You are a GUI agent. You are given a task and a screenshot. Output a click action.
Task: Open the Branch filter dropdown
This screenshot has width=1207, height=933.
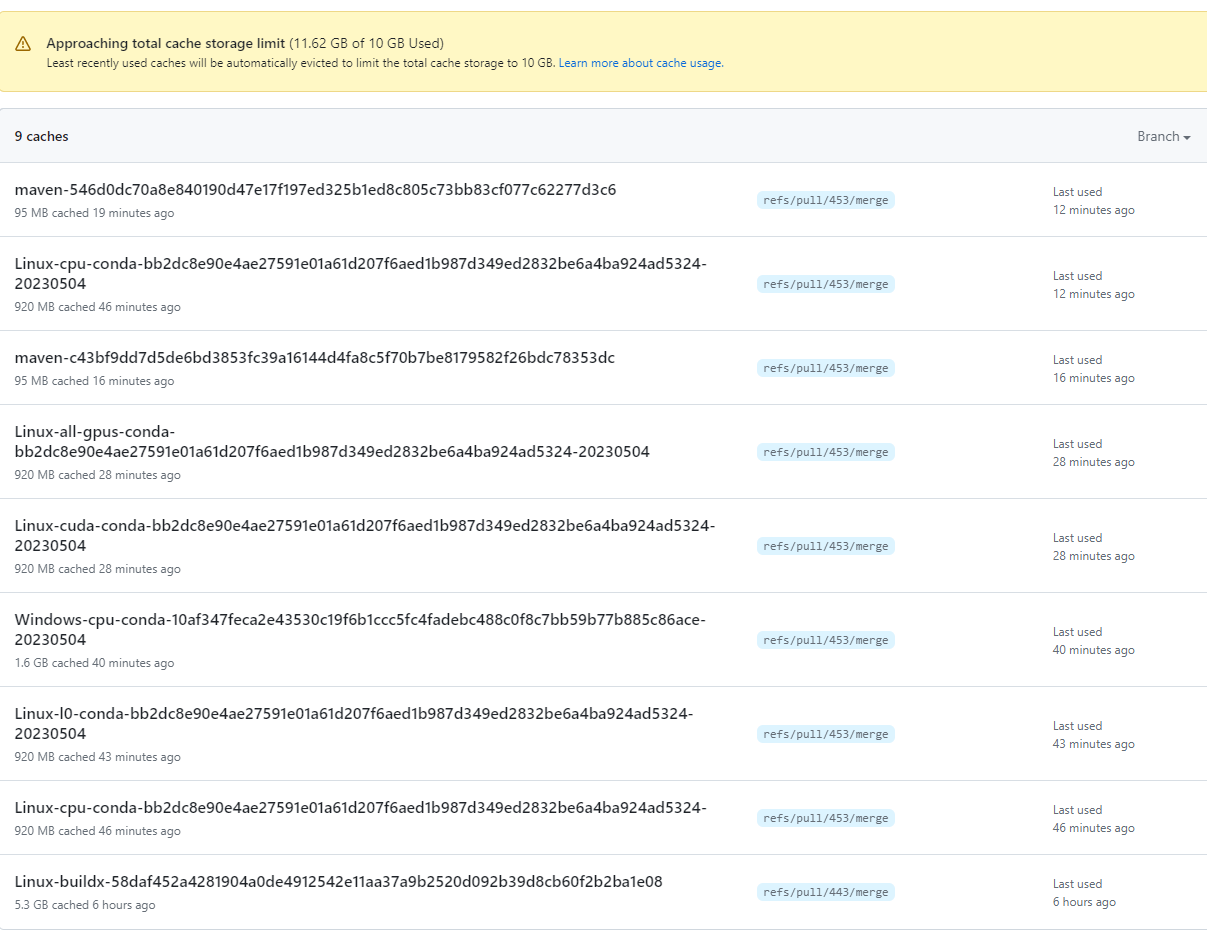1163,137
